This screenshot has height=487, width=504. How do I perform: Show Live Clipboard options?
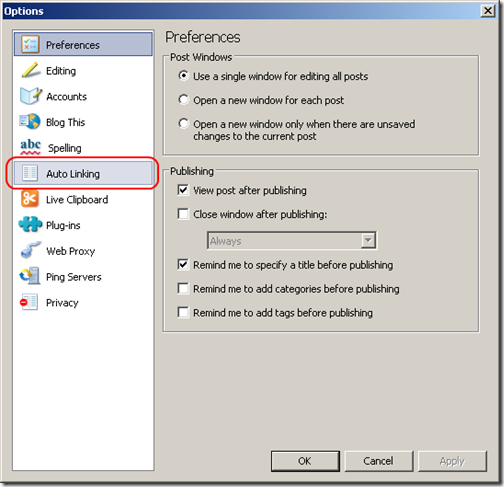point(77,200)
